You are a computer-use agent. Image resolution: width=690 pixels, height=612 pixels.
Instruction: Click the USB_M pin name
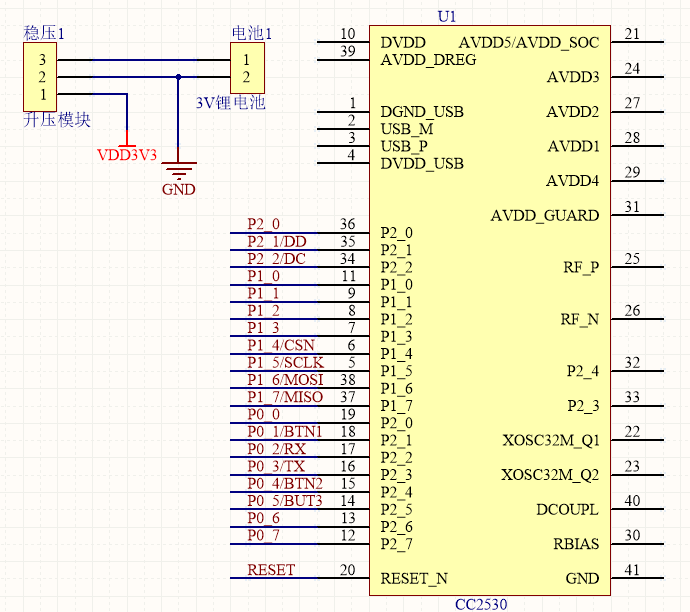pos(407,129)
